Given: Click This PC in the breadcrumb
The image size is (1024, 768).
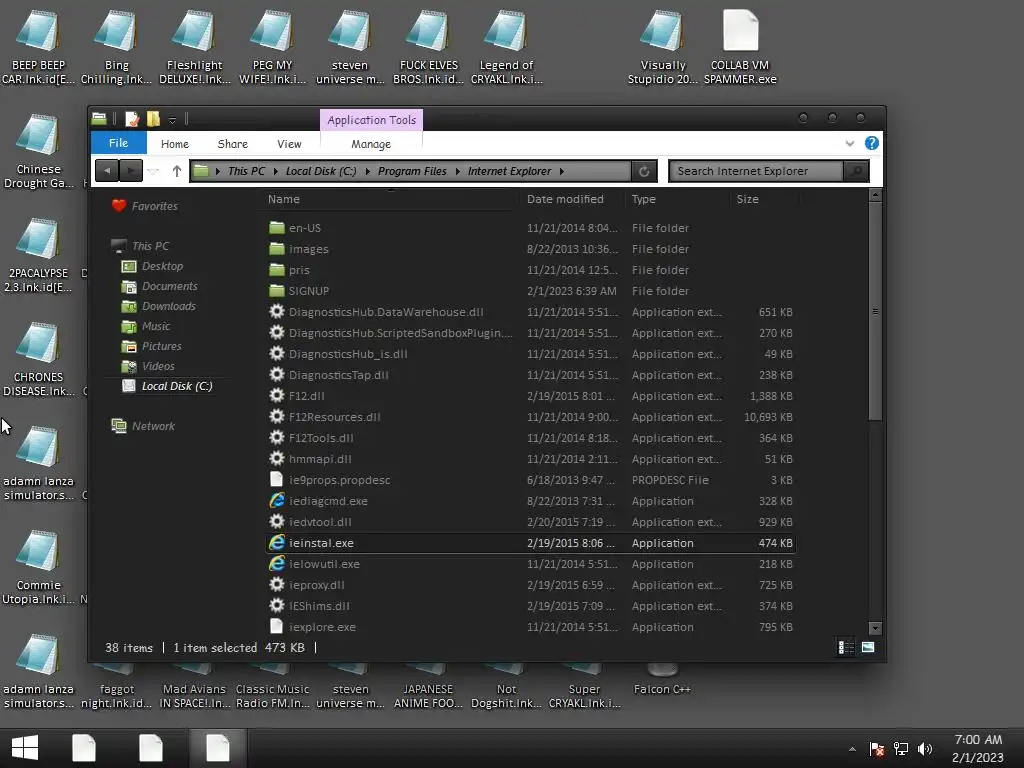Looking at the screenshot, I should tap(246, 171).
